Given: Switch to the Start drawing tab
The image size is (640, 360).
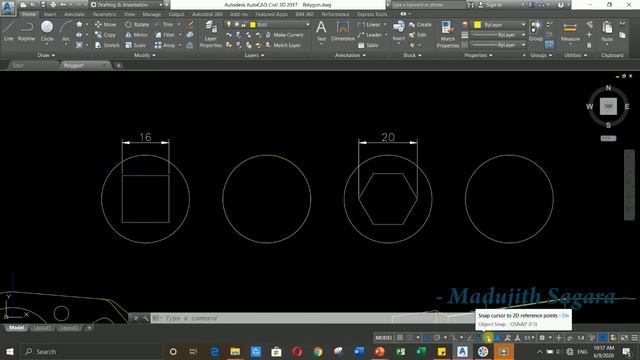Looking at the screenshot, I should point(18,65).
